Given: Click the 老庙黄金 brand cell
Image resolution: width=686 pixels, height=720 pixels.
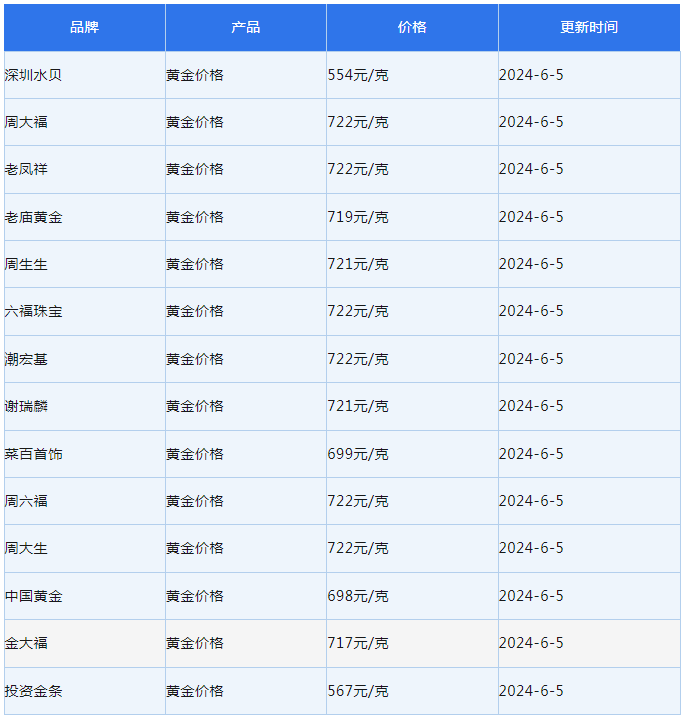Looking at the screenshot, I should click(33, 217).
